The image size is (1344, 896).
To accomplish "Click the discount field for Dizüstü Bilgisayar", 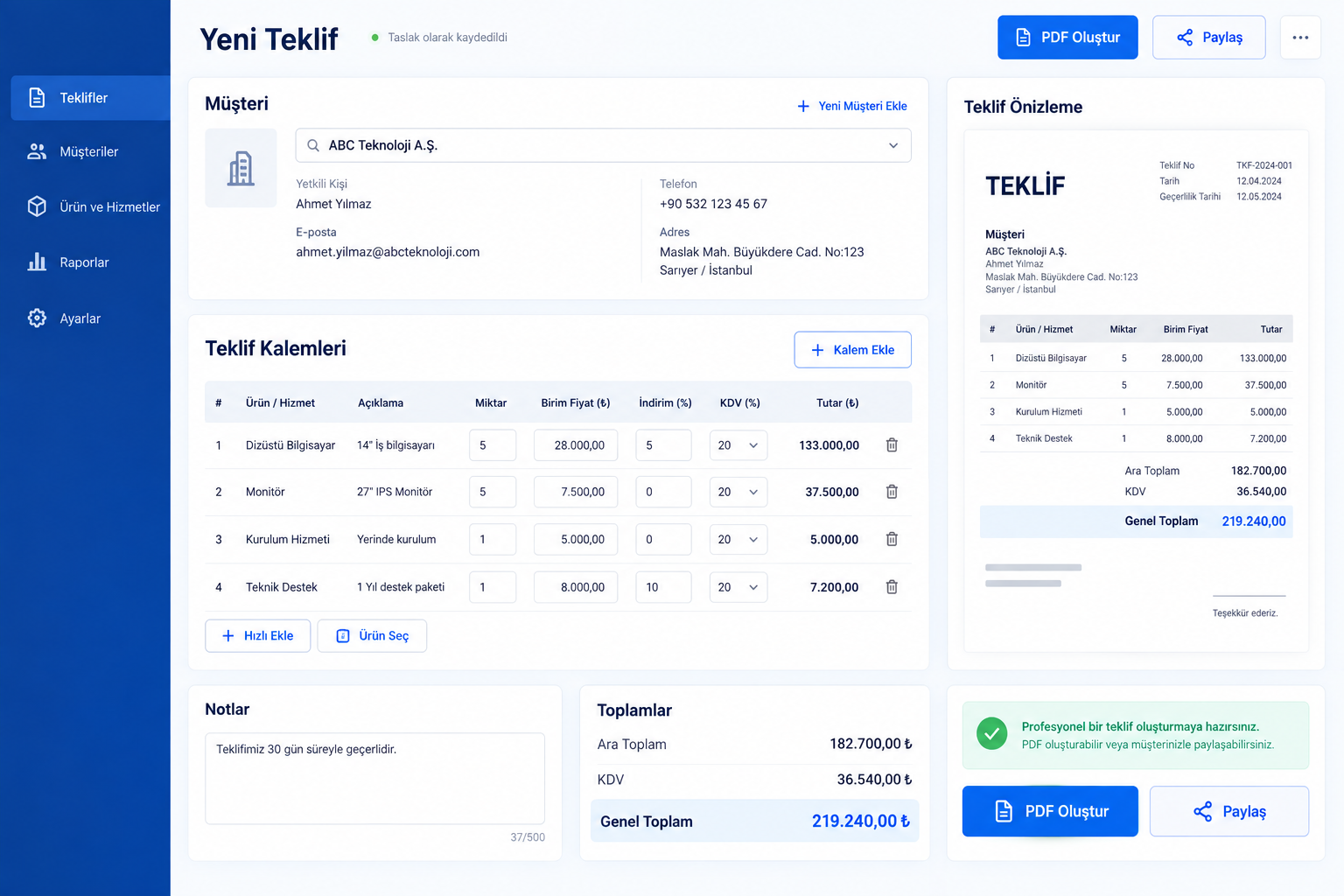I will [x=664, y=445].
